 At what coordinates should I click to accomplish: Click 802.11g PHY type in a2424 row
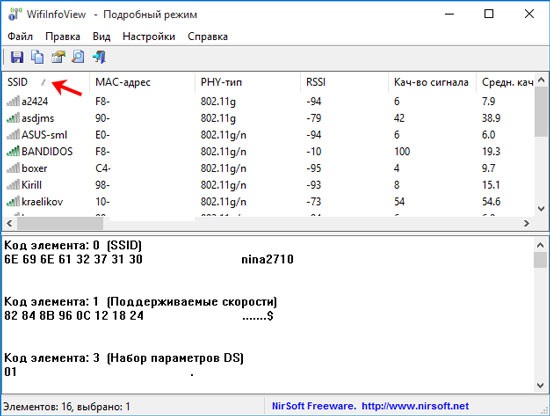218,101
